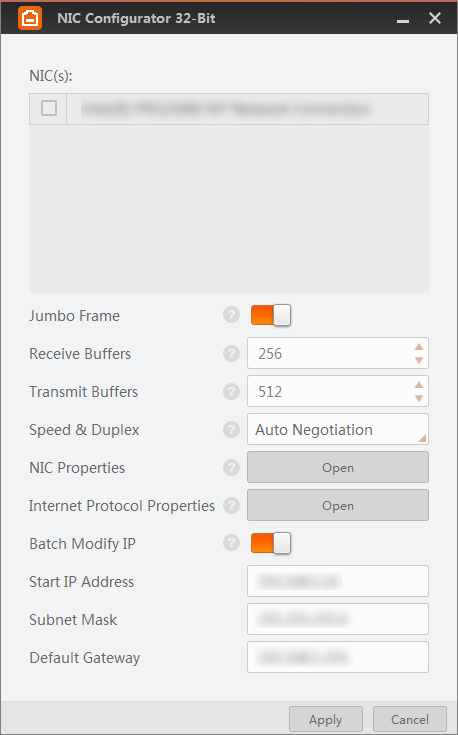Tick the NIC list checkbox

tap(49, 108)
